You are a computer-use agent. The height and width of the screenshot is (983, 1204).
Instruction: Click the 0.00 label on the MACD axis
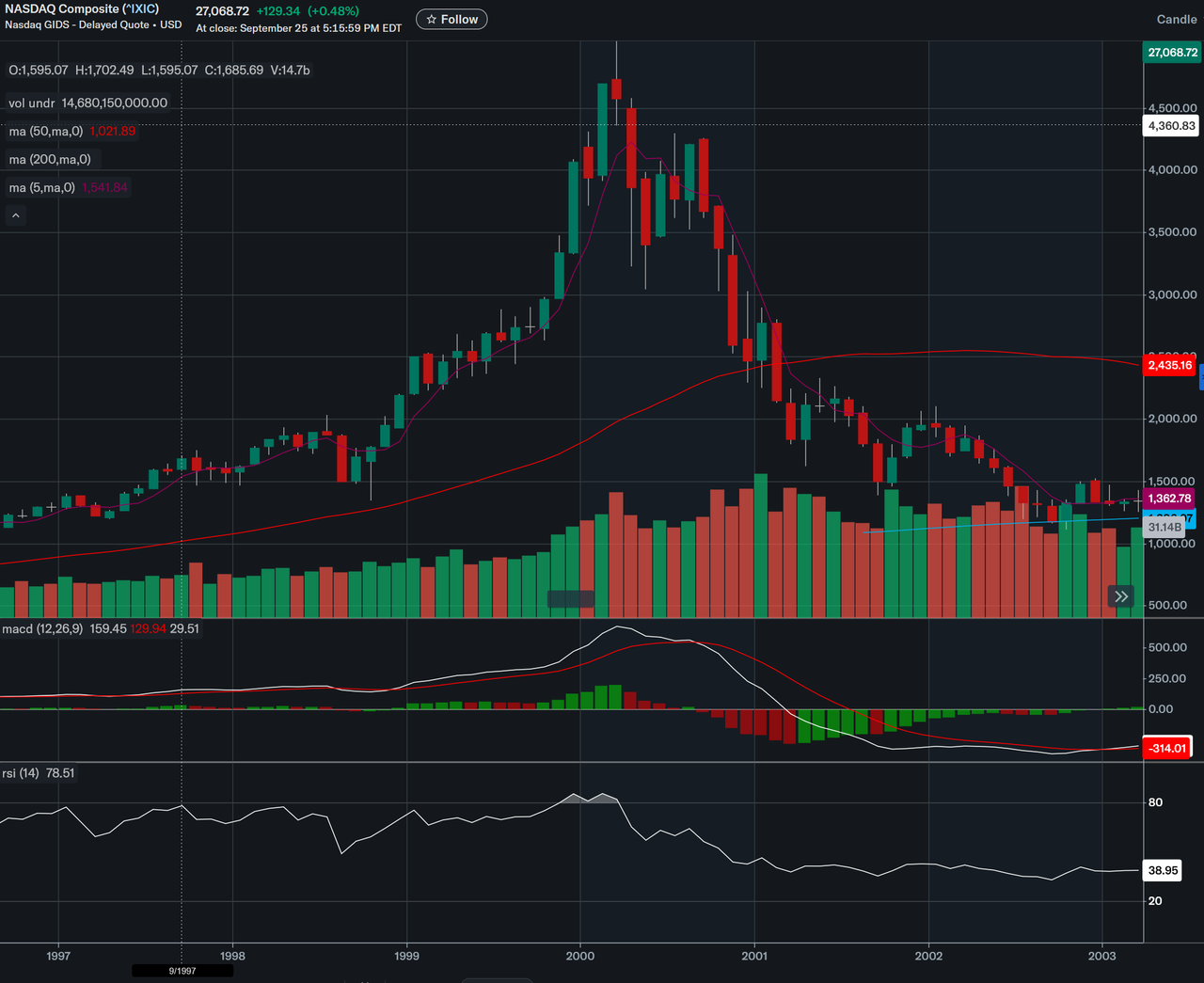(x=1161, y=709)
